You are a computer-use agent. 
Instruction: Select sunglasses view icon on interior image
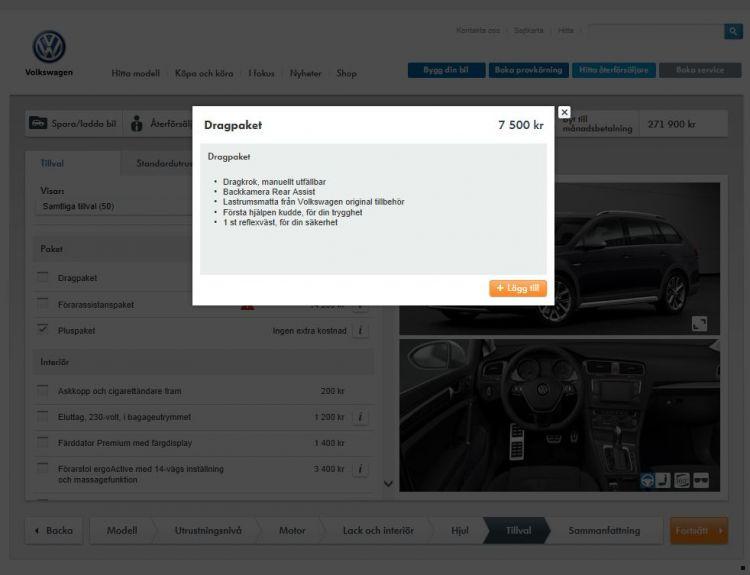(x=701, y=480)
